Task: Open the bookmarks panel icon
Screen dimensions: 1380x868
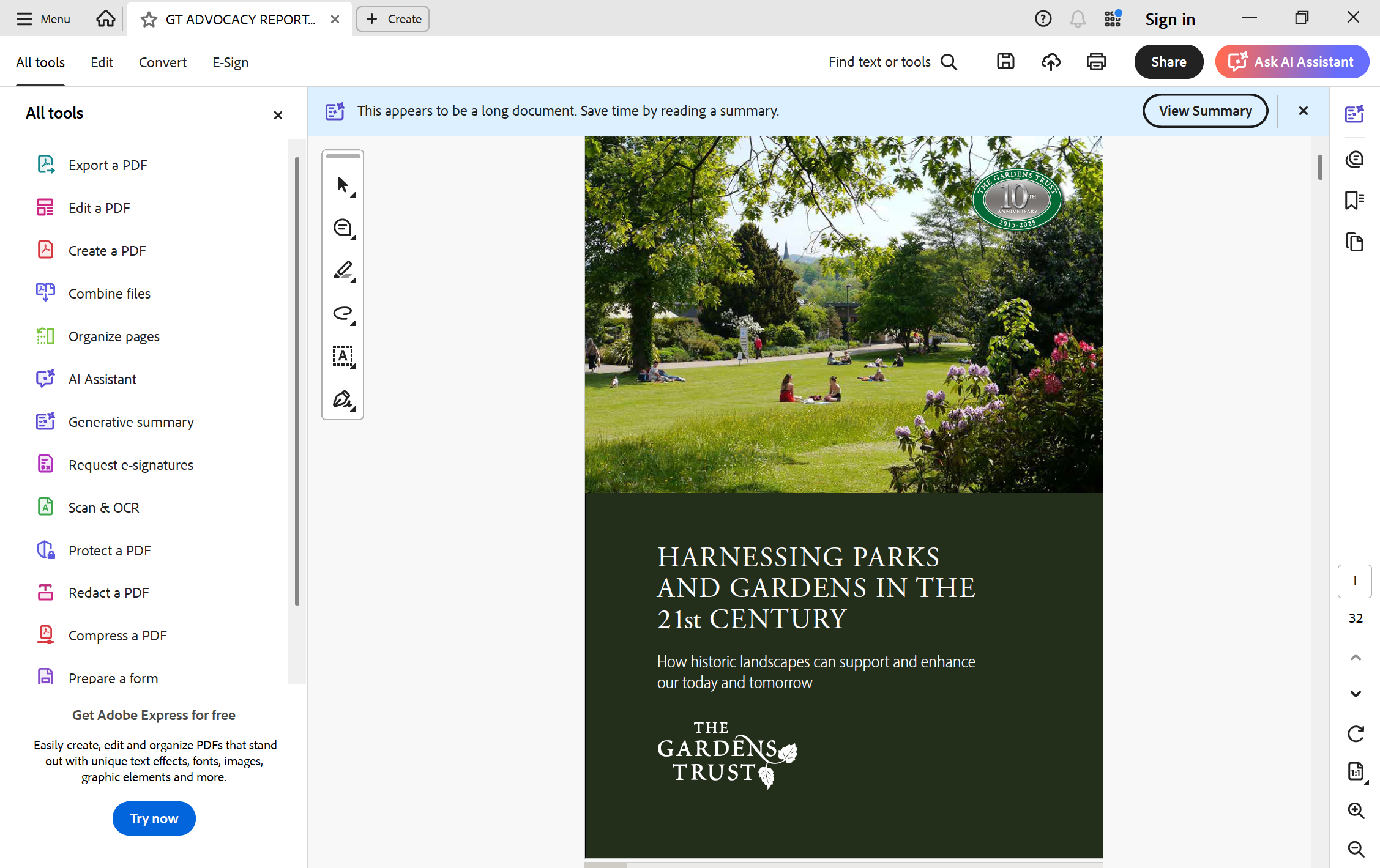Action: (1354, 200)
